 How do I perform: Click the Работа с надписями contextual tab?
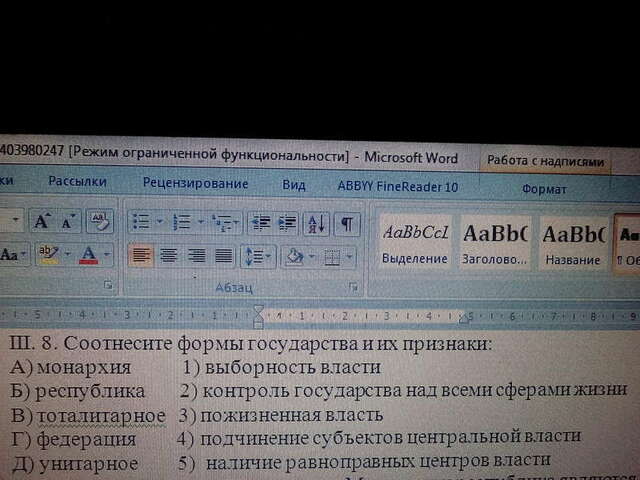click(545, 161)
